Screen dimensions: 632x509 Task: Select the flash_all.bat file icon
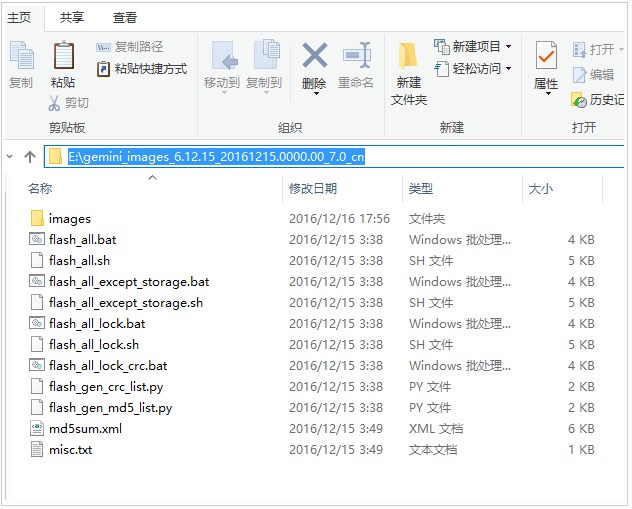coord(37,239)
